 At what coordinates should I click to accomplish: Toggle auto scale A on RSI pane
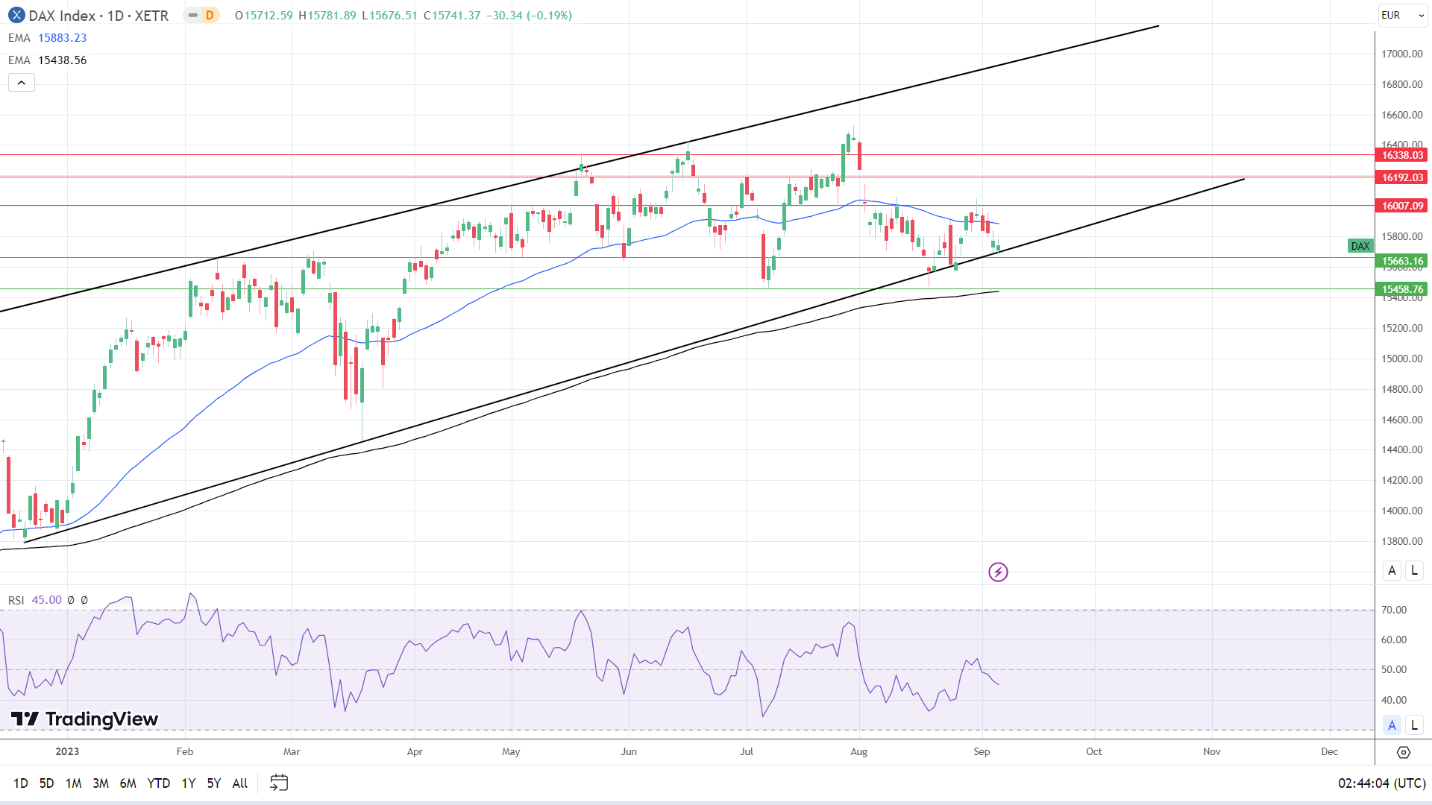(x=1391, y=725)
